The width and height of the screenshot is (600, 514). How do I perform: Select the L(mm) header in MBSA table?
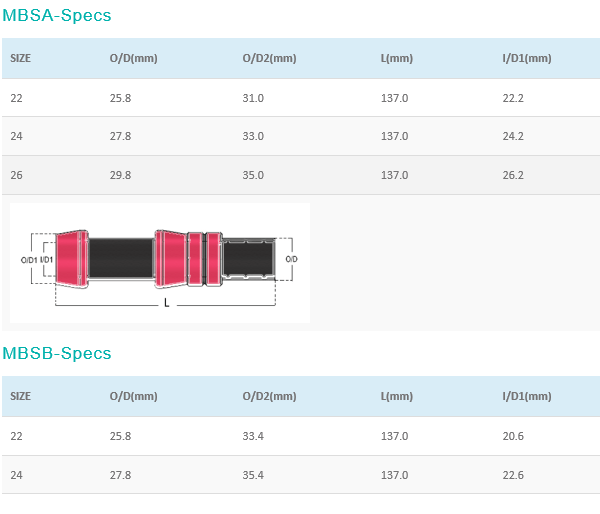click(397, 58)
